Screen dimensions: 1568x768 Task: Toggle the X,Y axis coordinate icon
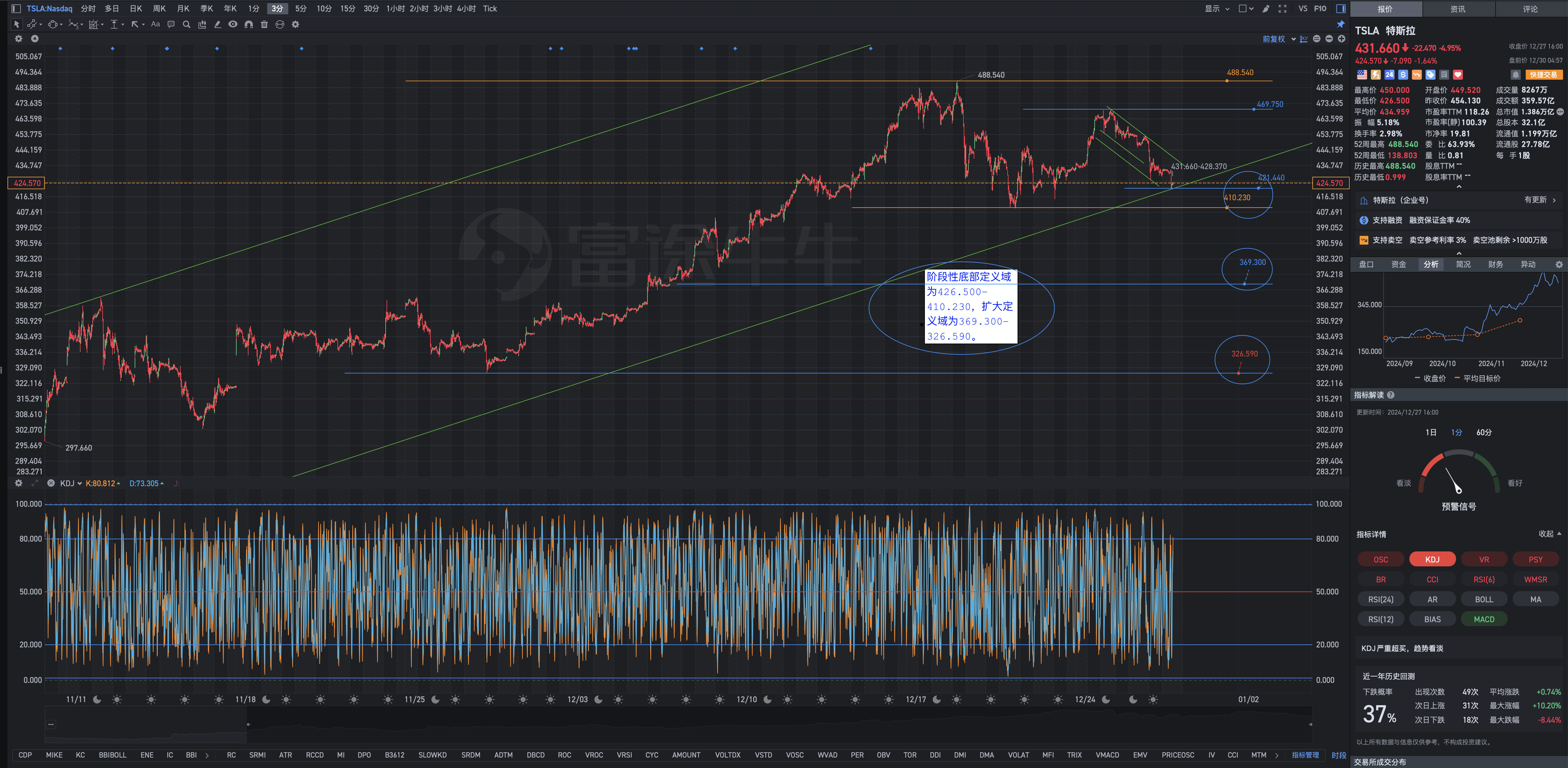[x=1304, y=39]
